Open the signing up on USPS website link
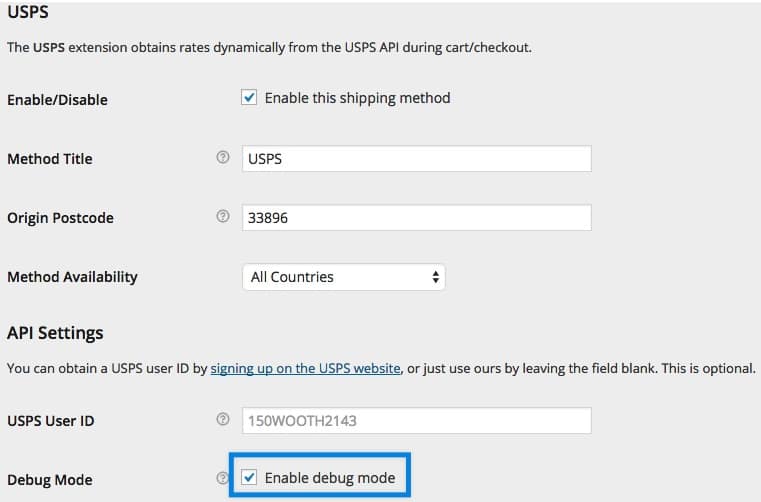This screenshot has height=502, width=761. (305, 368)
